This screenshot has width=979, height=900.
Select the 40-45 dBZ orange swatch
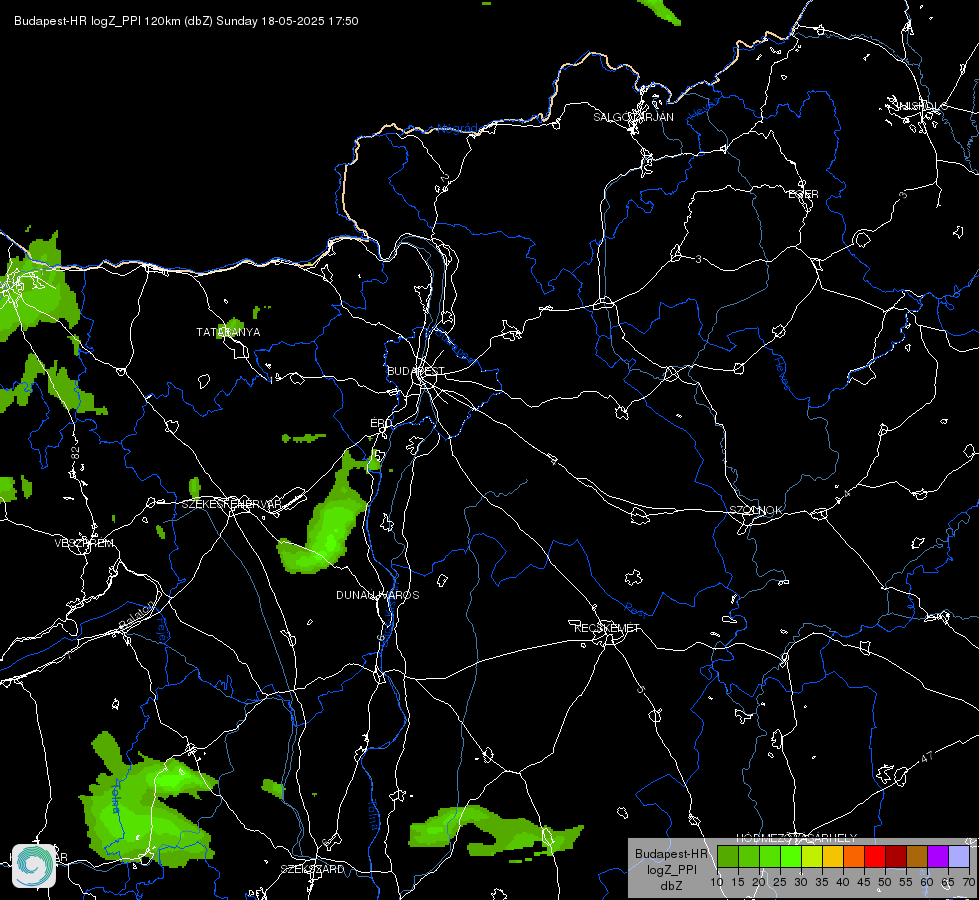pyautogui.click(x=854, y=856)
